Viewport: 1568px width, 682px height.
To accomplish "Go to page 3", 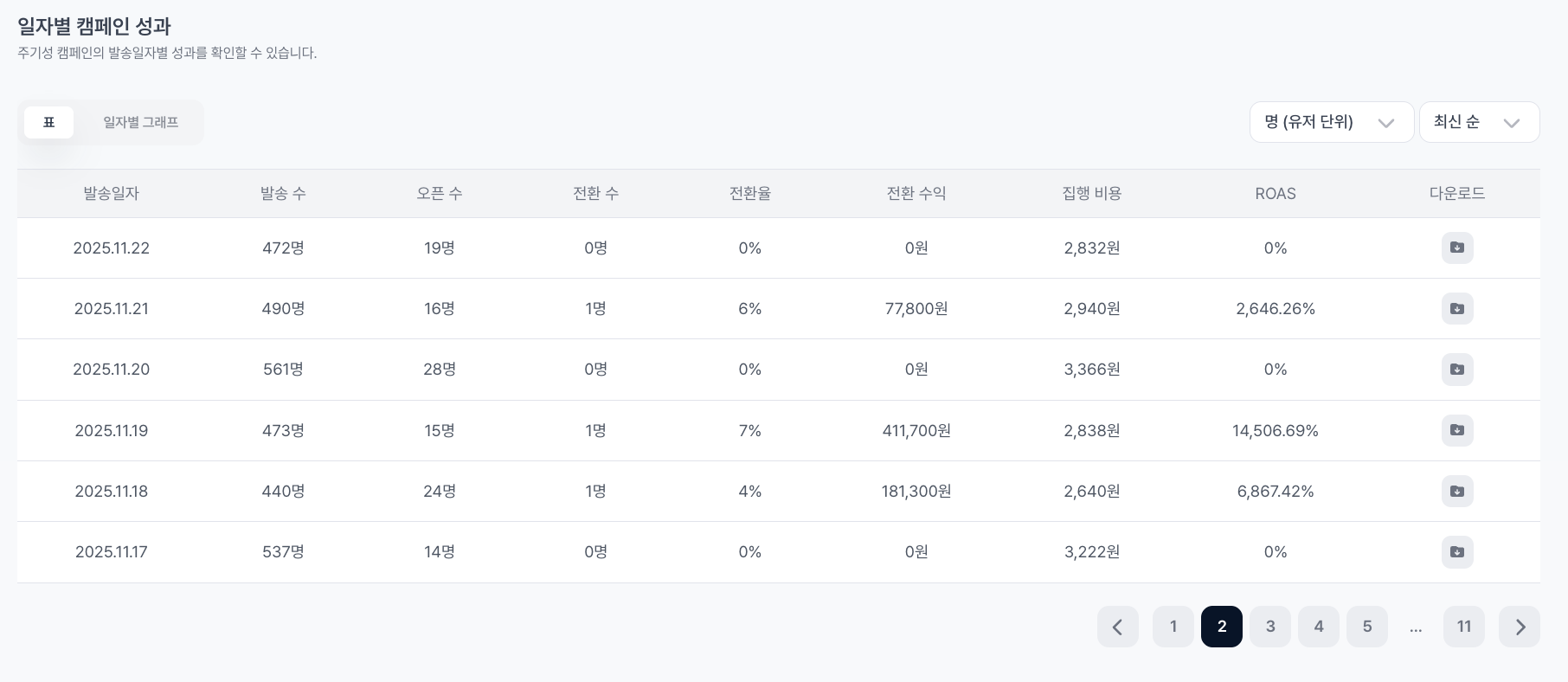I will [1270, 627].
